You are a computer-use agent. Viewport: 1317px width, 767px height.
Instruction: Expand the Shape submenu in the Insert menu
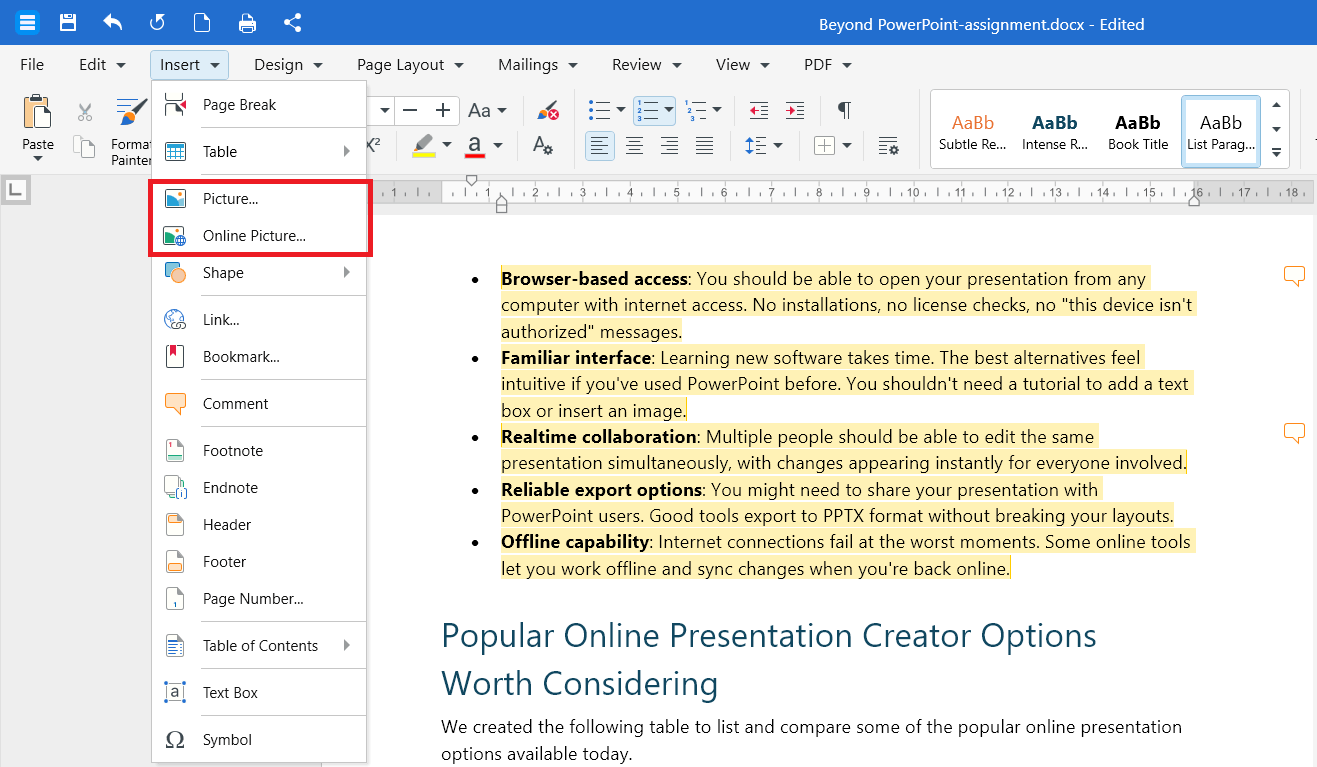pyautogui.click(x=259, y=273)
